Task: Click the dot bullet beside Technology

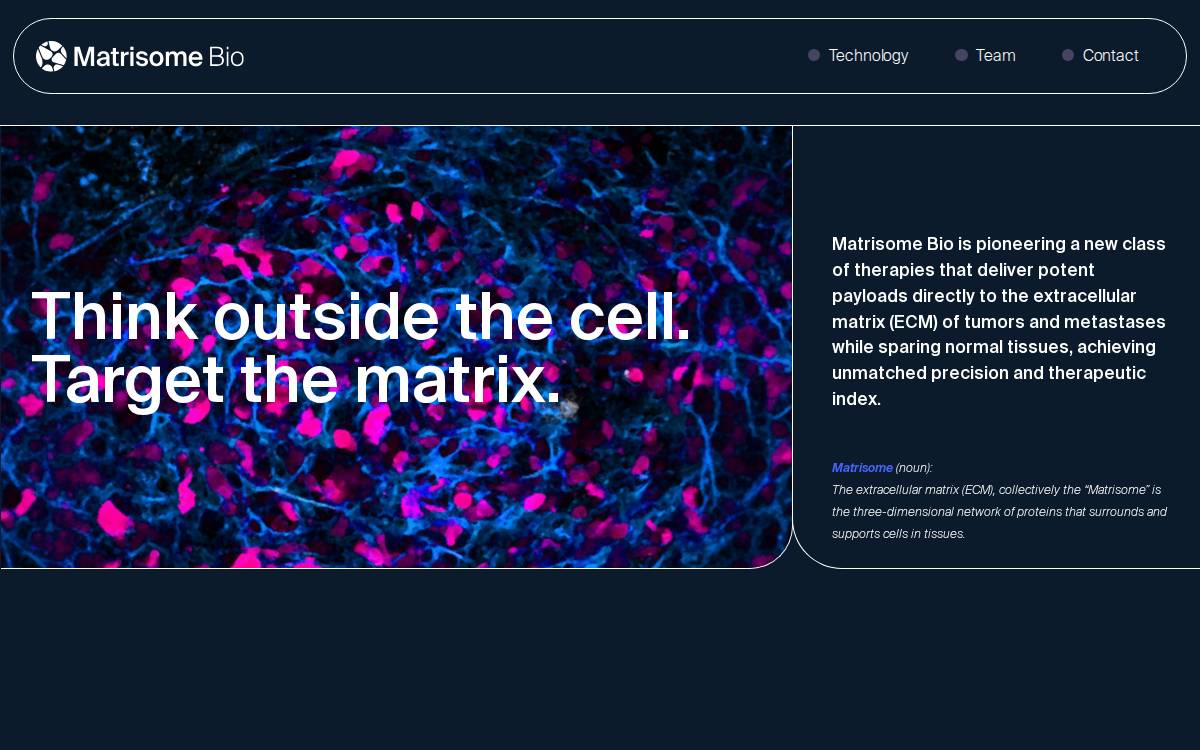Action: pyautogui.click(x=814, y=55)
